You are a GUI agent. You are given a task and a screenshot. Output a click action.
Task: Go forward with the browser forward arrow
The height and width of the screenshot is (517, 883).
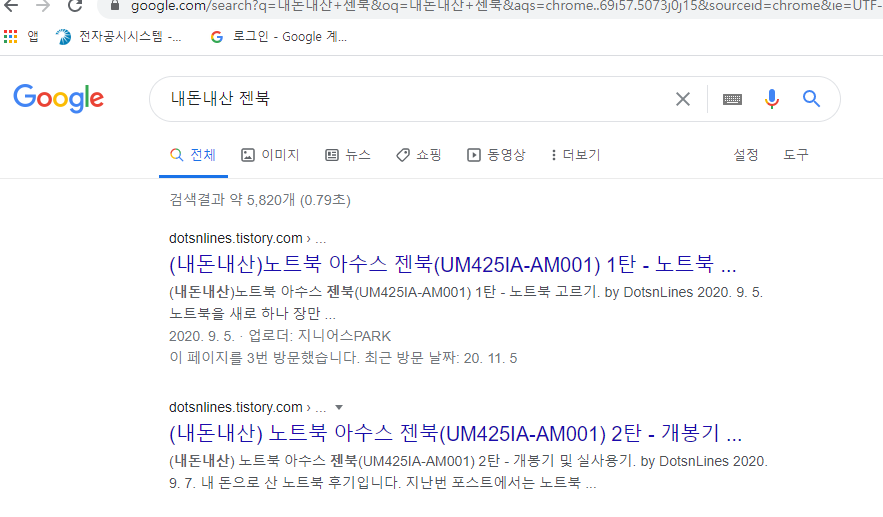[43, 6]
